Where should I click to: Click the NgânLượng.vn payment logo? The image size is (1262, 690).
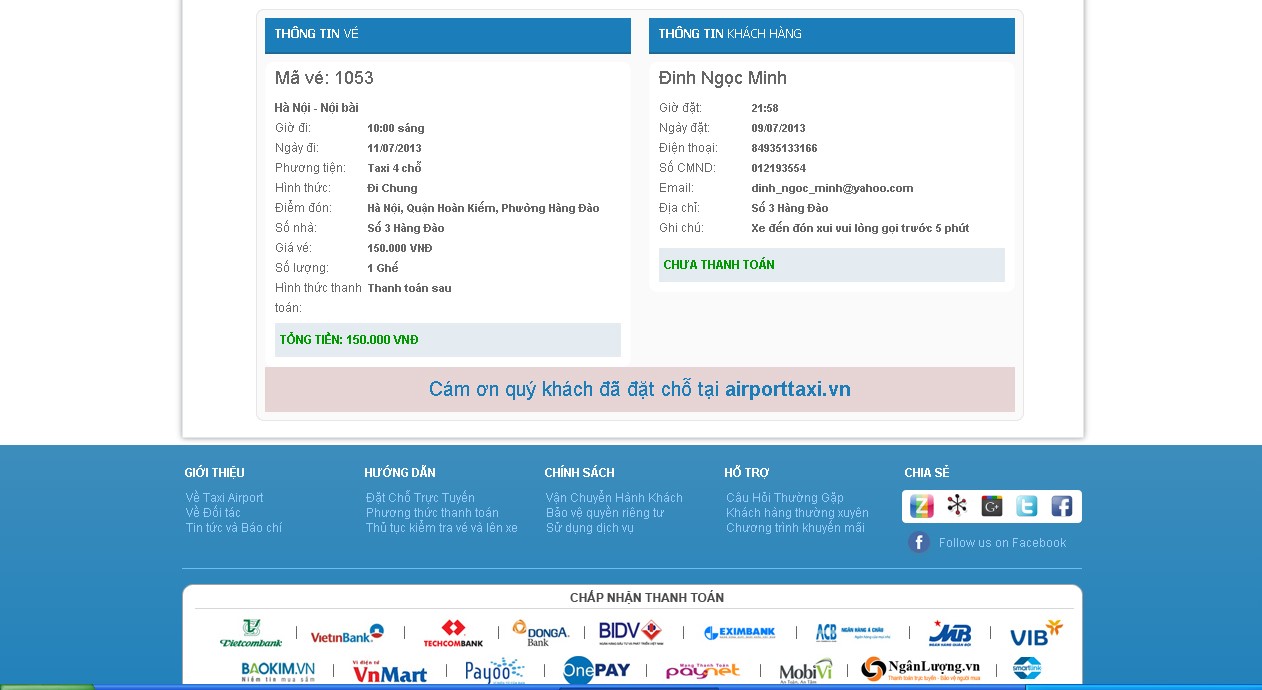tap(920, 669)
